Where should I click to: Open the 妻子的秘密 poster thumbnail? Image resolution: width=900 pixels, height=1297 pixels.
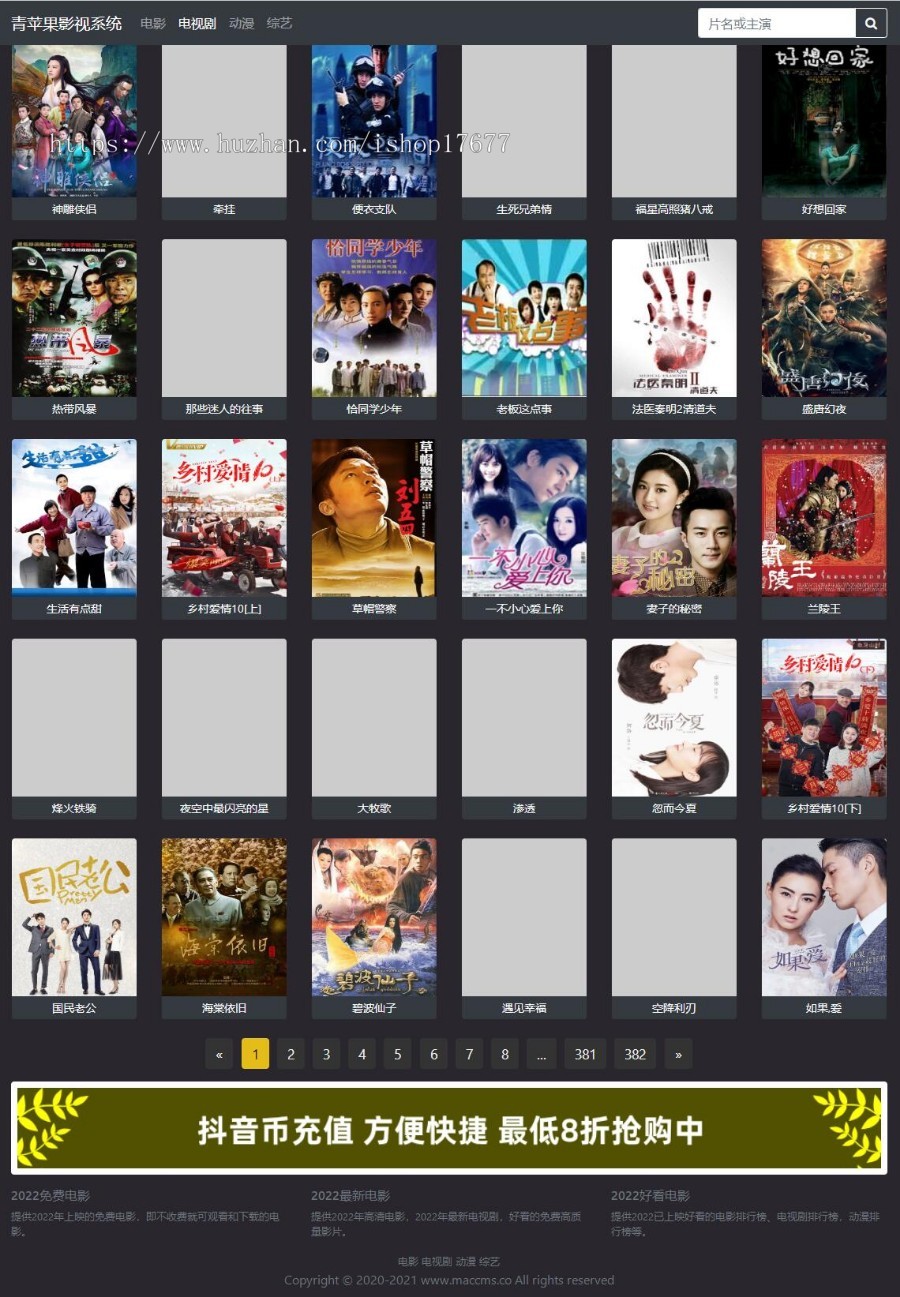pos(674,518)
